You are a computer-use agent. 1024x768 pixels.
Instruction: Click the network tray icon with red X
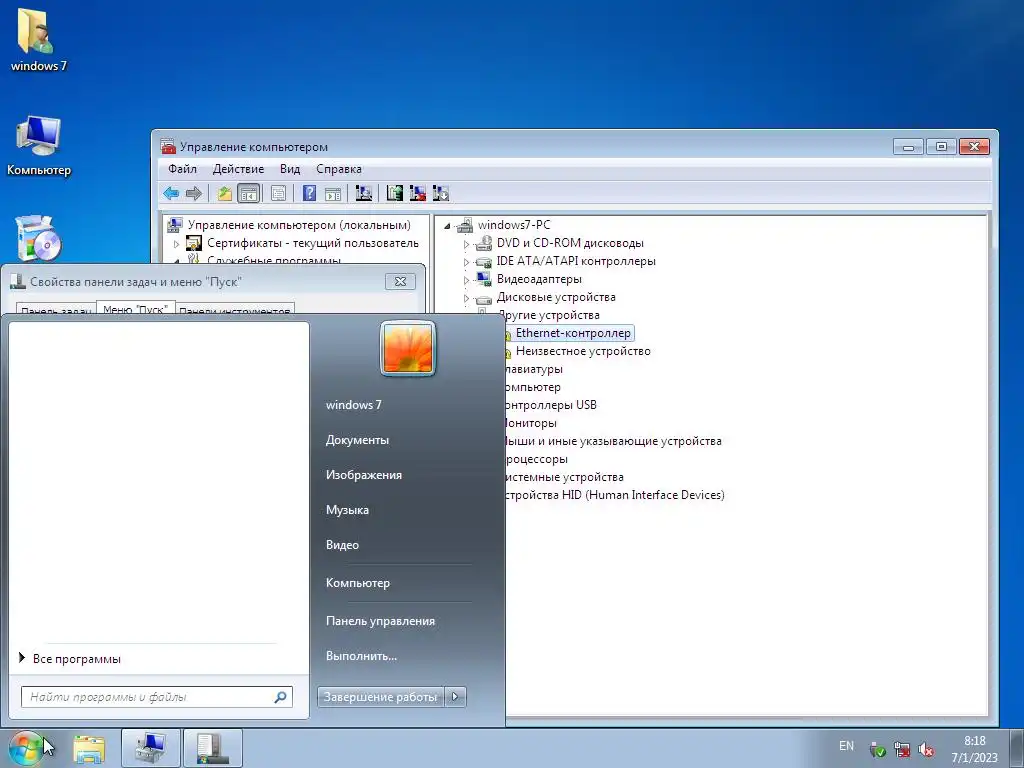click(903, 749)
